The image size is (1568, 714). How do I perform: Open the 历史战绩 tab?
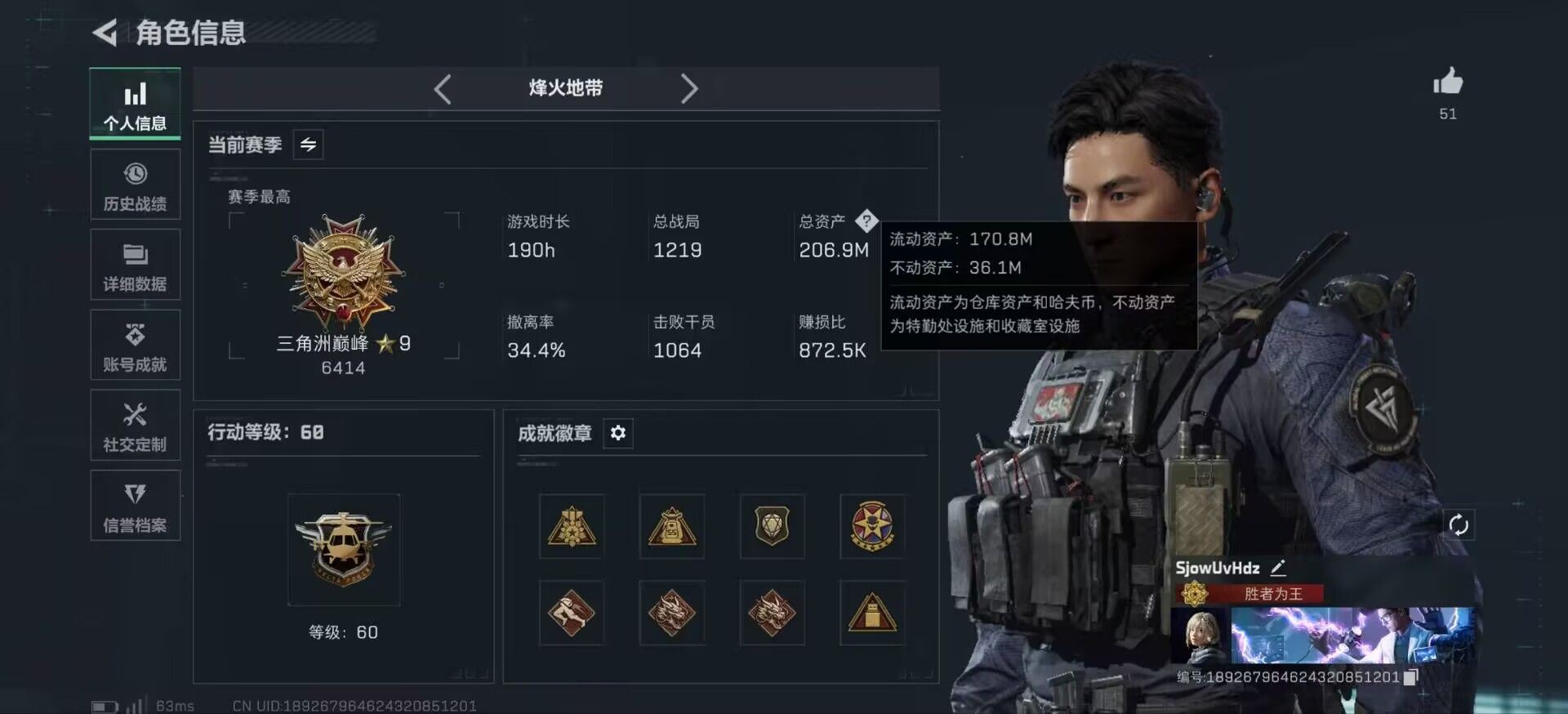(x=135, y=185)
